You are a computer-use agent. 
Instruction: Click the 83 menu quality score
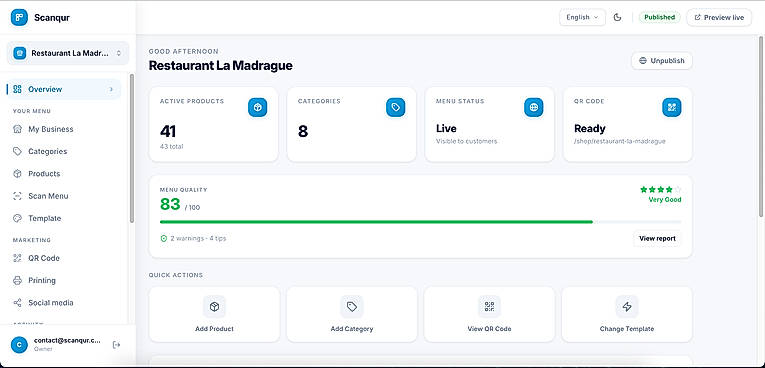pyautogui.click(x=170, y=204)
